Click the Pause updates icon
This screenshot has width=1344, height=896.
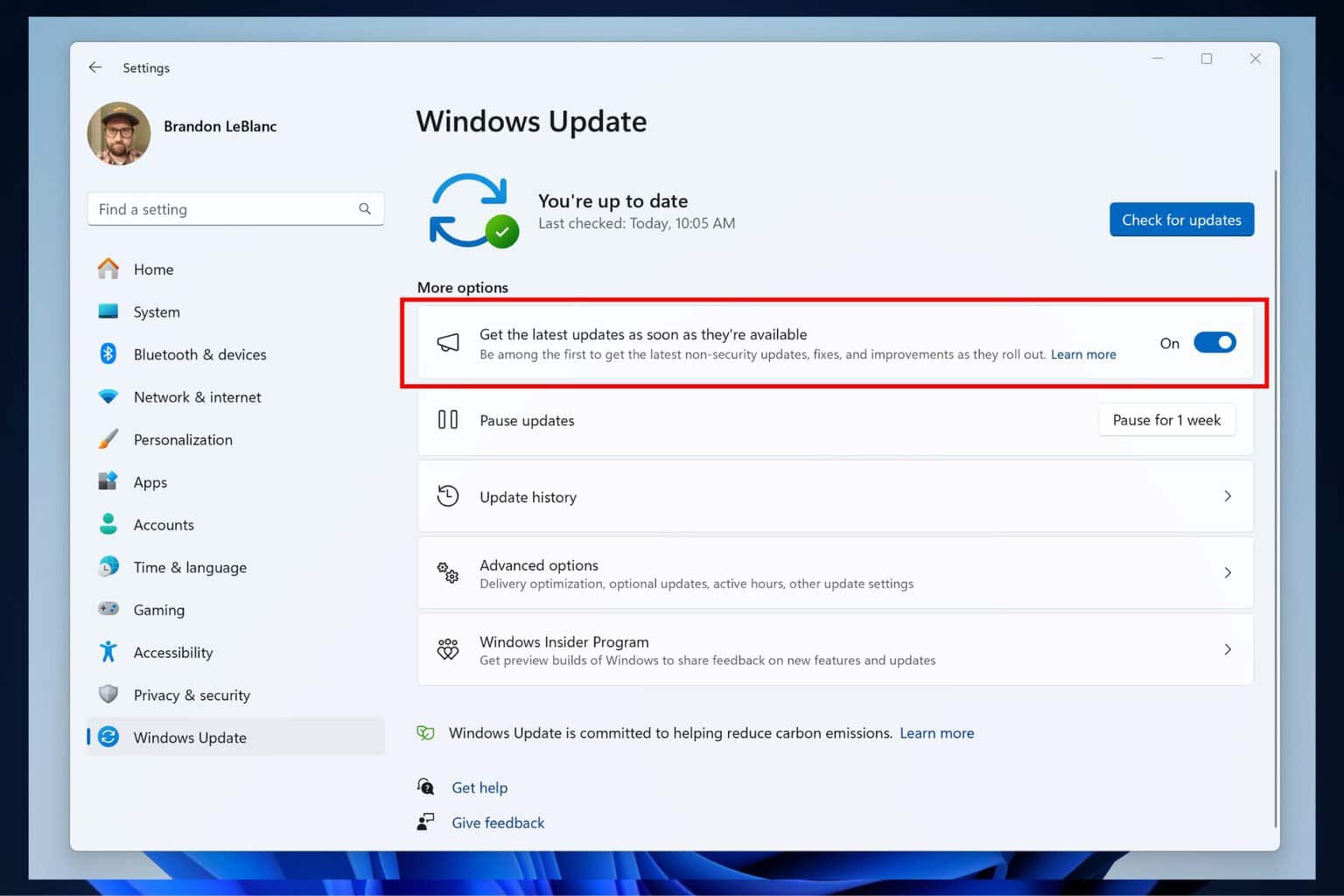pos(448,420)
